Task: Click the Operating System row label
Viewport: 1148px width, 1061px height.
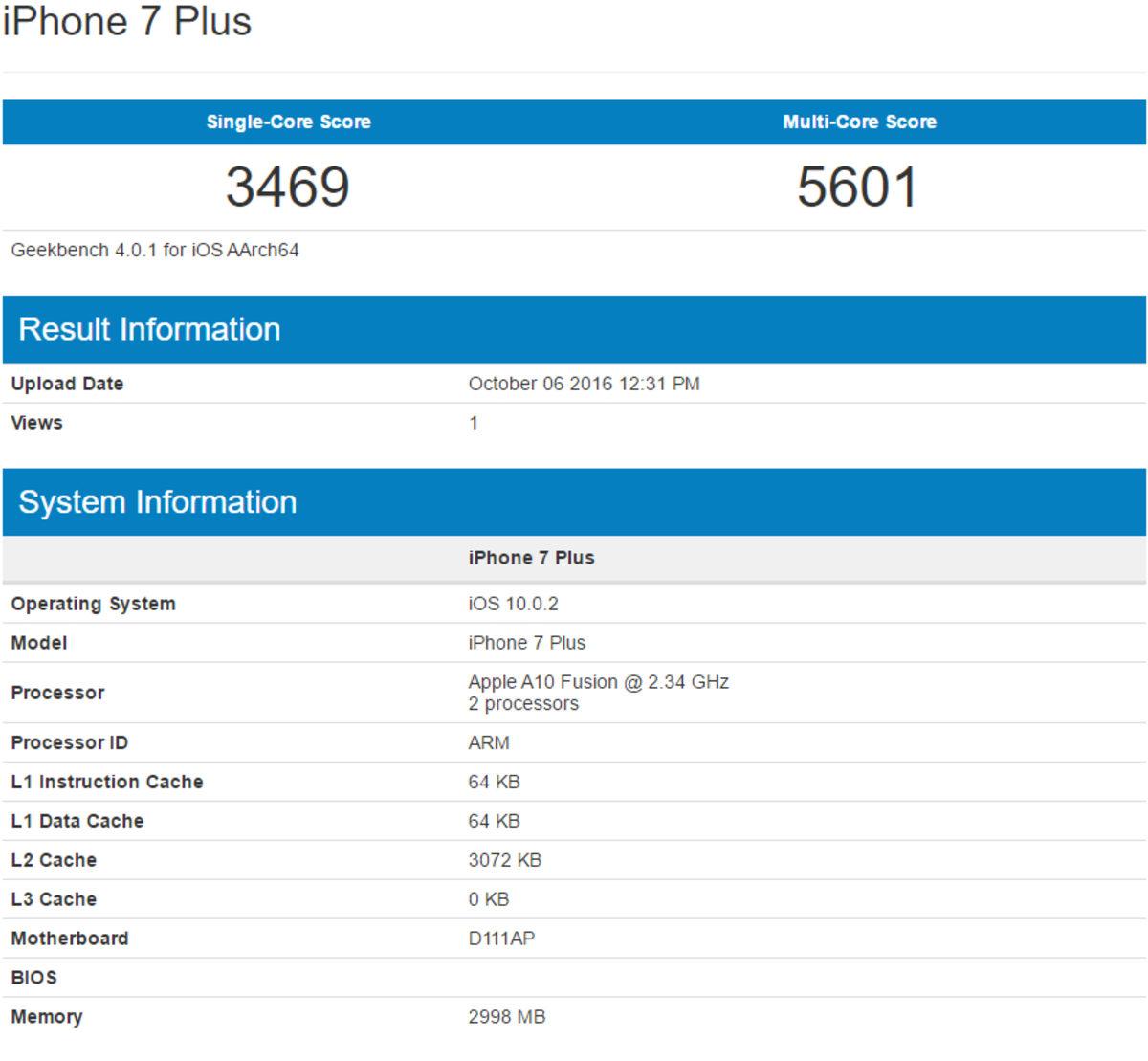Action: pyautogui.click(x=93, y=603)
